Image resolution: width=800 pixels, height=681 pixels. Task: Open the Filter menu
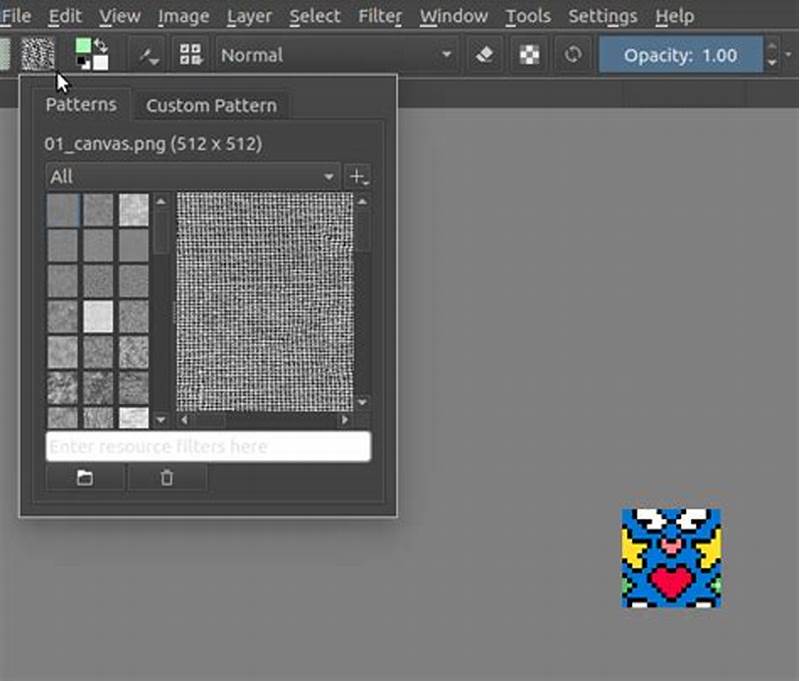[x=380, y=16]
